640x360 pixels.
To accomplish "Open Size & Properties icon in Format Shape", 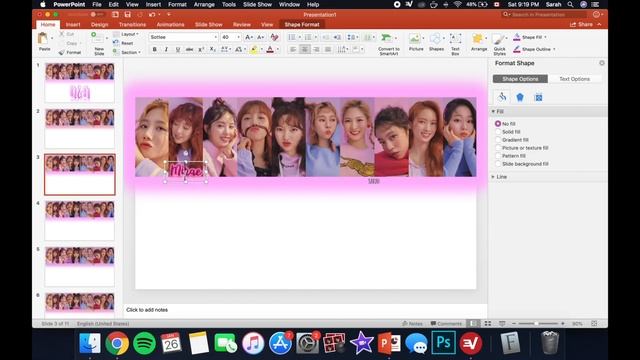I will (x=538, y=97).
